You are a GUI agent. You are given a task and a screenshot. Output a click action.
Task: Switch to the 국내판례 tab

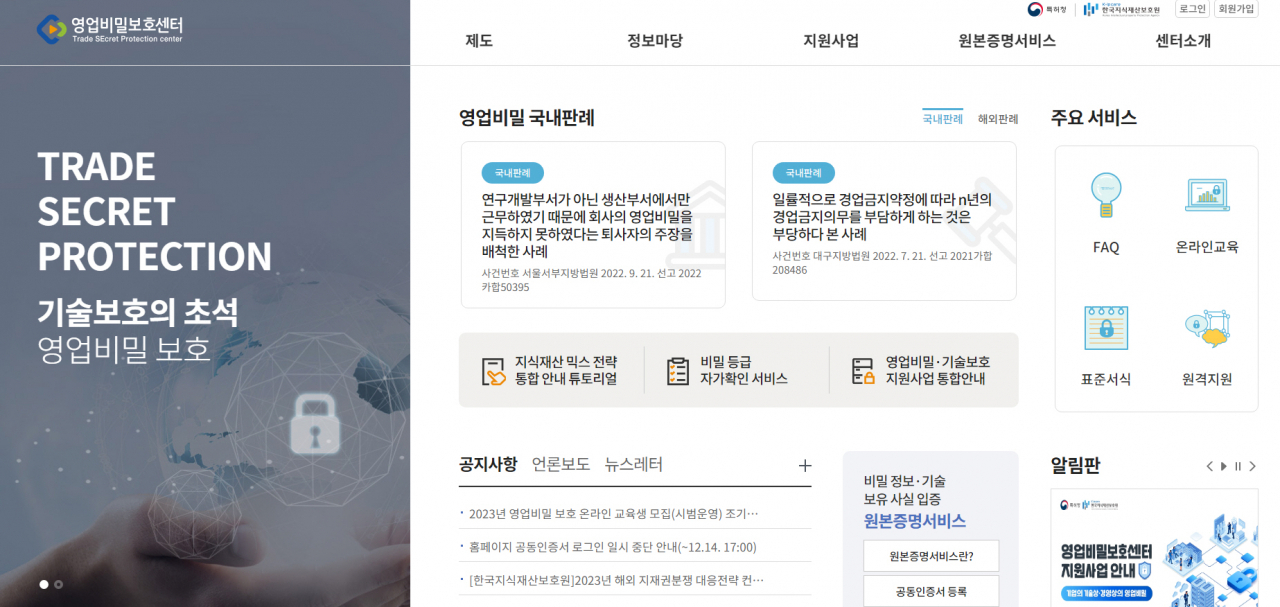click(942, 118)
